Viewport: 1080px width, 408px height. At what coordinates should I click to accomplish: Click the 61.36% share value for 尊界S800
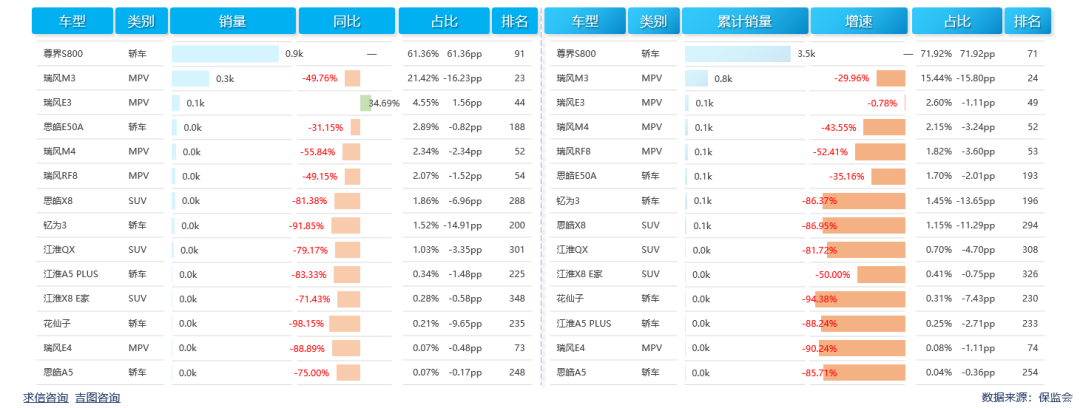coord(423,54)
